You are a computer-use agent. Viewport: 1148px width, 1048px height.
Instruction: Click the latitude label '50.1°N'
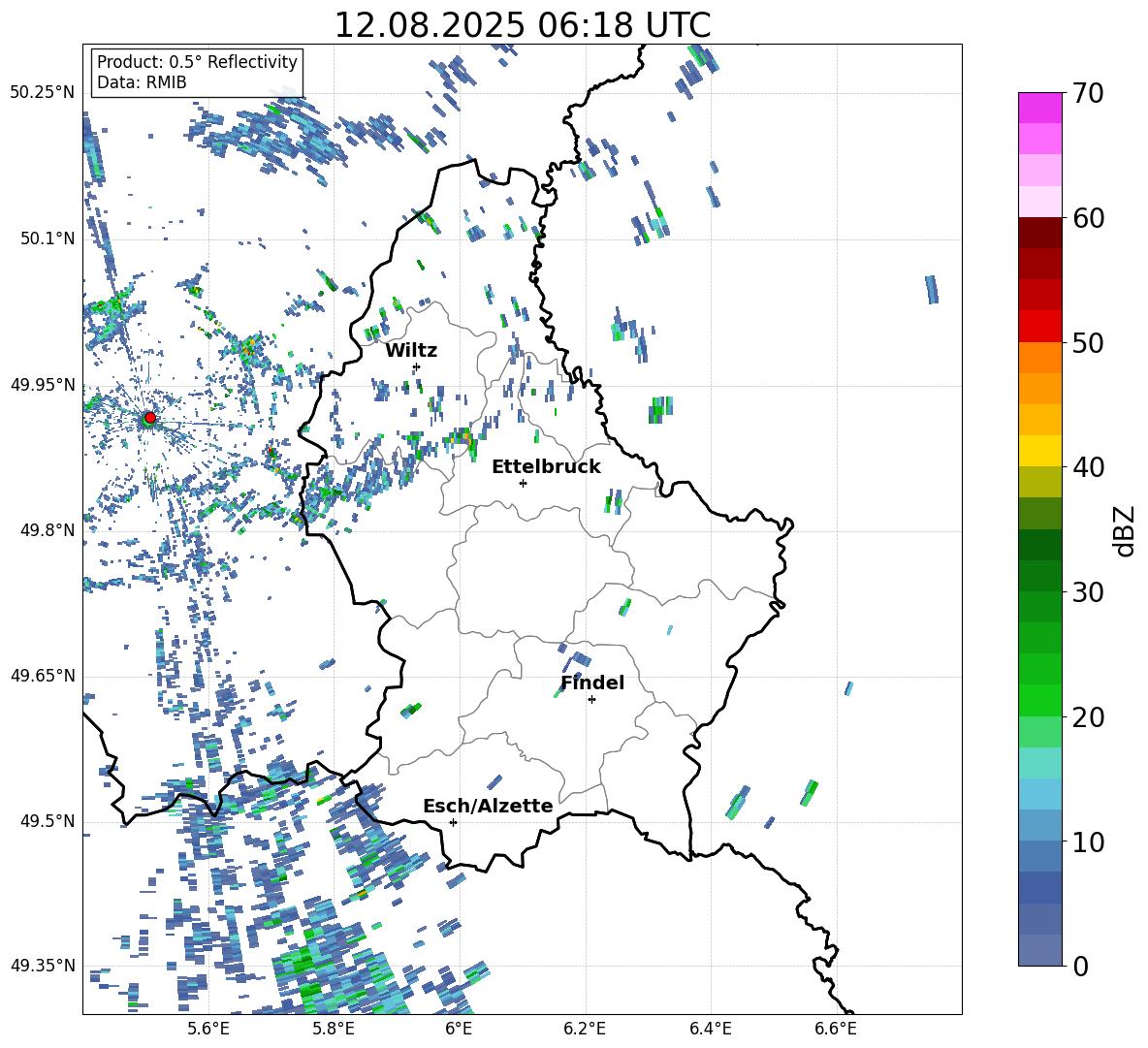point(47,238)
